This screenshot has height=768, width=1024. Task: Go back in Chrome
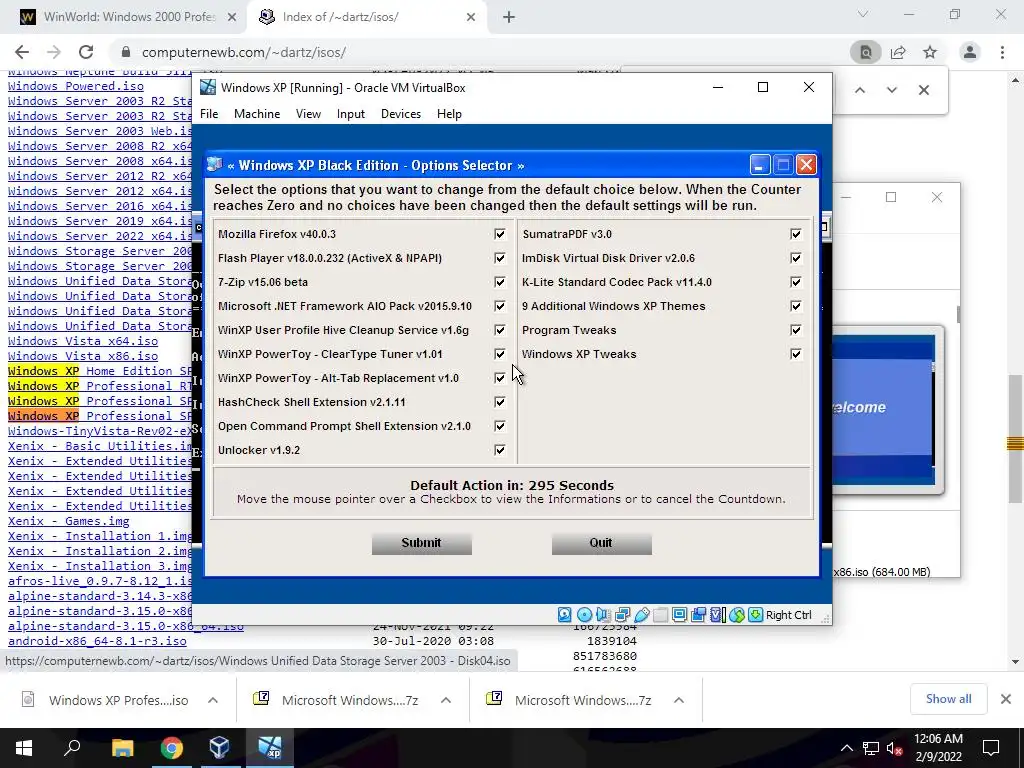pyautogui.click(x=22, y=52)
